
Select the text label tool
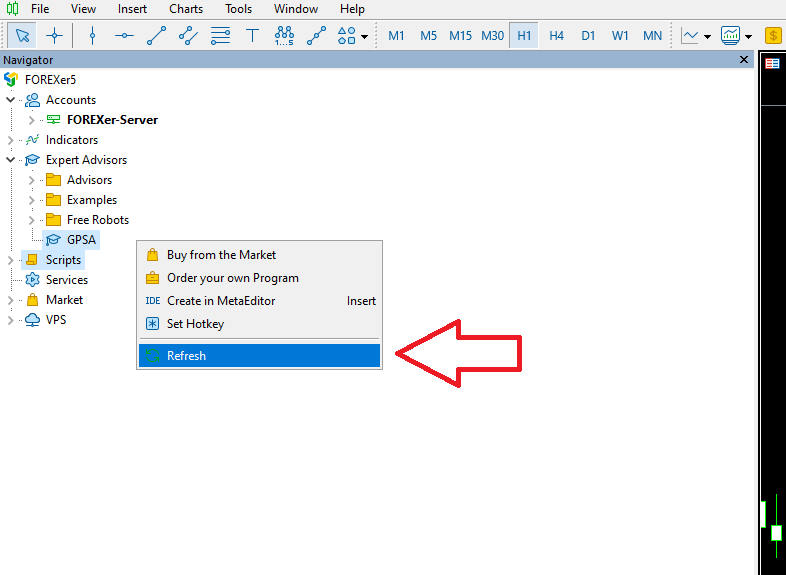pyautogui.click(x=253, y=36)
